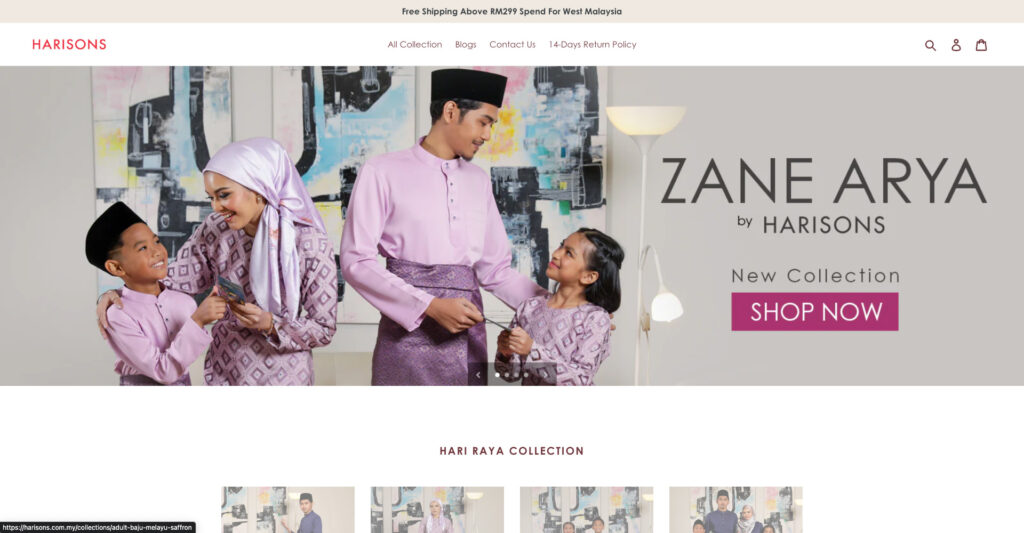Open the fourth Hari Raya collection thumbnail
Screen dimensions: 1024x533
coord(736,509)
